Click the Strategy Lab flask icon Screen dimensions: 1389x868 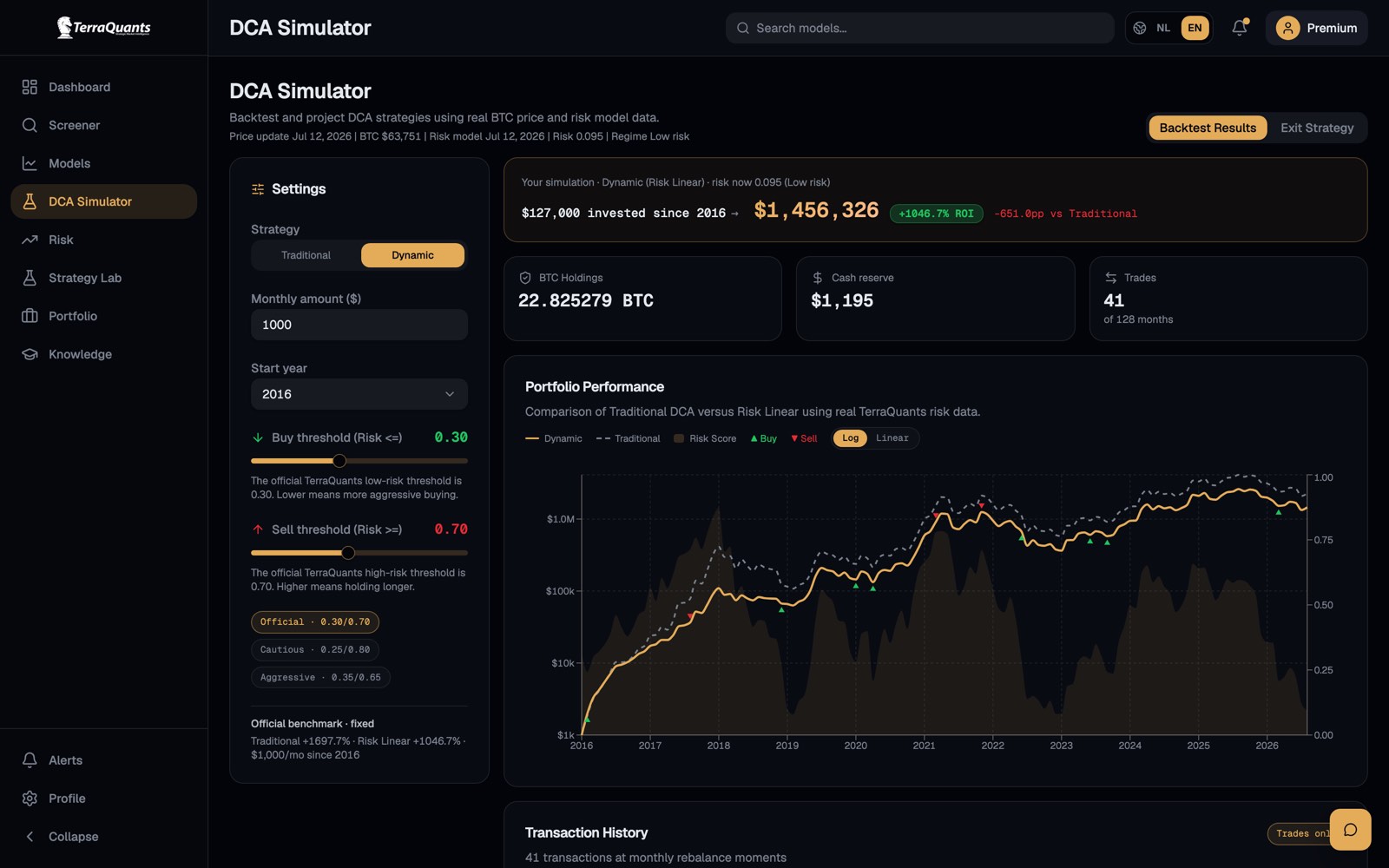pos(30,278)
